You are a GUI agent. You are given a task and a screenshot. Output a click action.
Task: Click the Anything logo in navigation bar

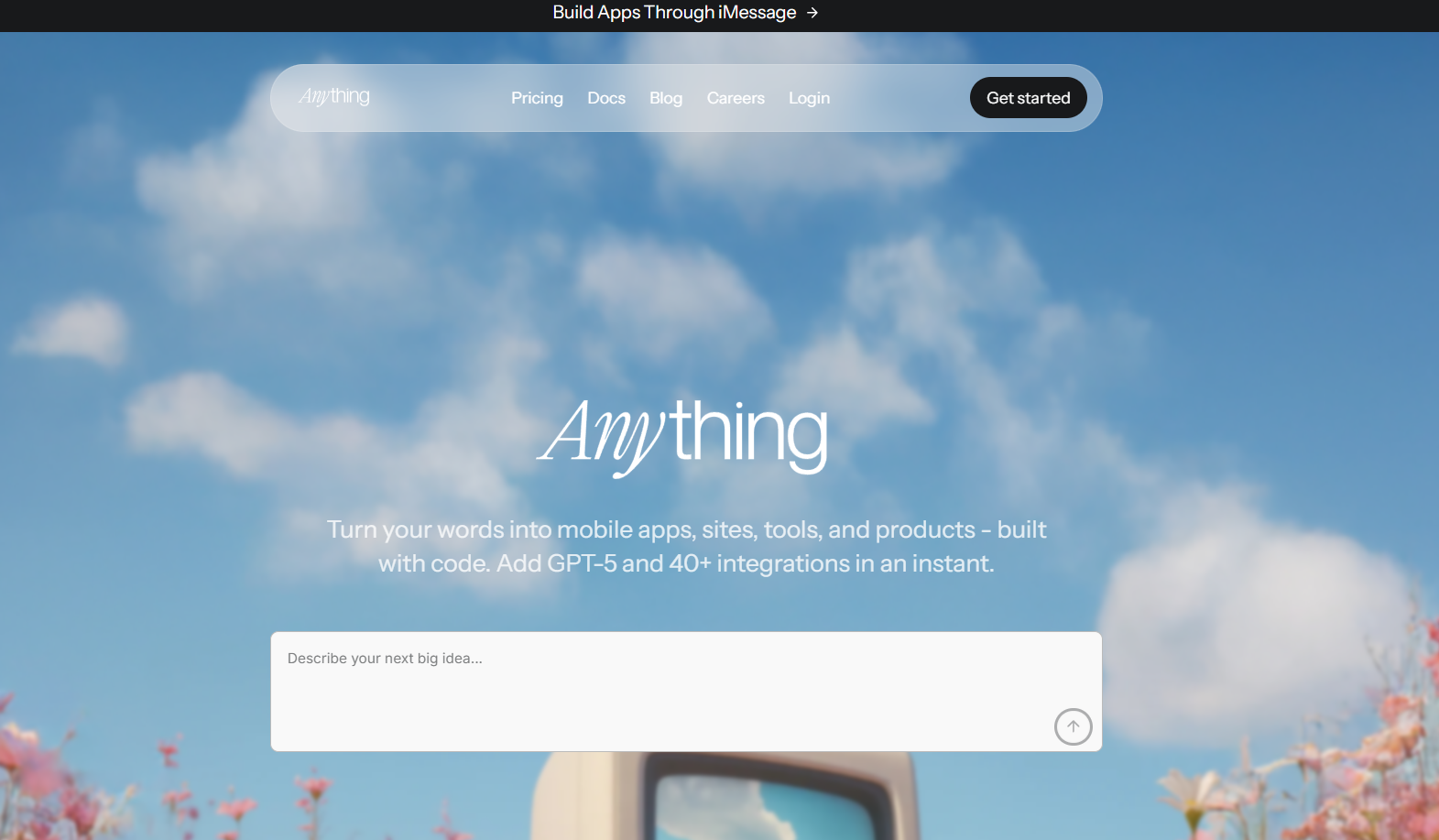tap(334, 96)
